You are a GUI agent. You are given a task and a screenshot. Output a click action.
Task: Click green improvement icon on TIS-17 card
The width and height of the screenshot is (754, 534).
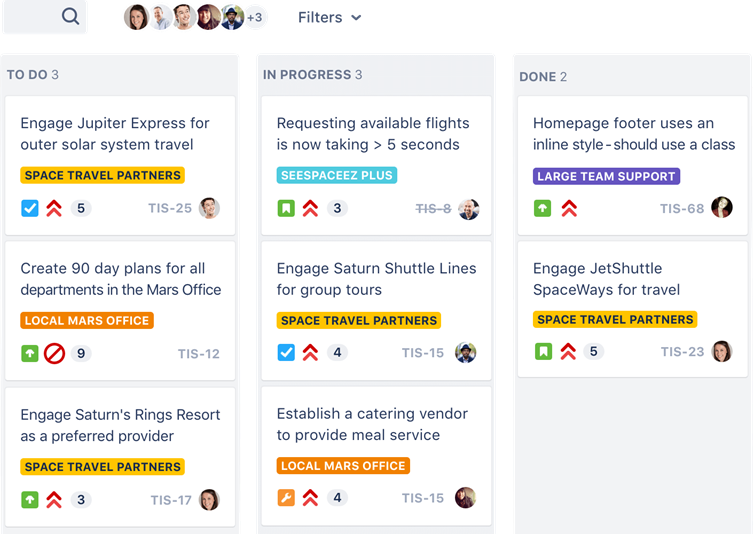coord(30,500)
